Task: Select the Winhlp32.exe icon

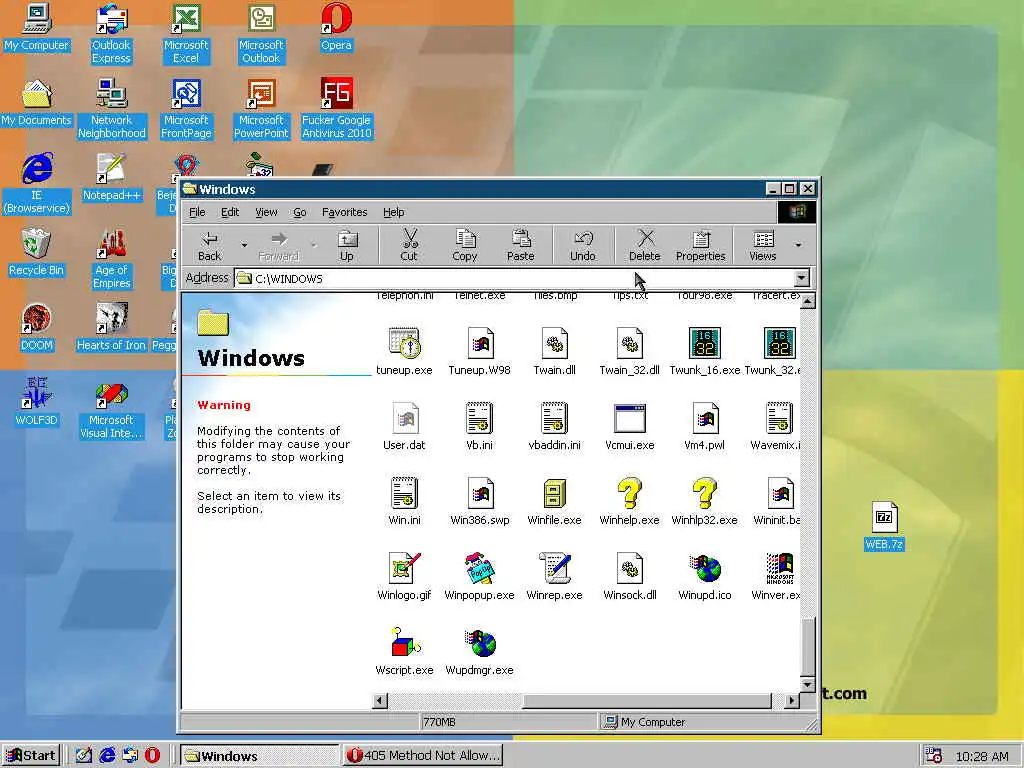Action: [705, 502]
